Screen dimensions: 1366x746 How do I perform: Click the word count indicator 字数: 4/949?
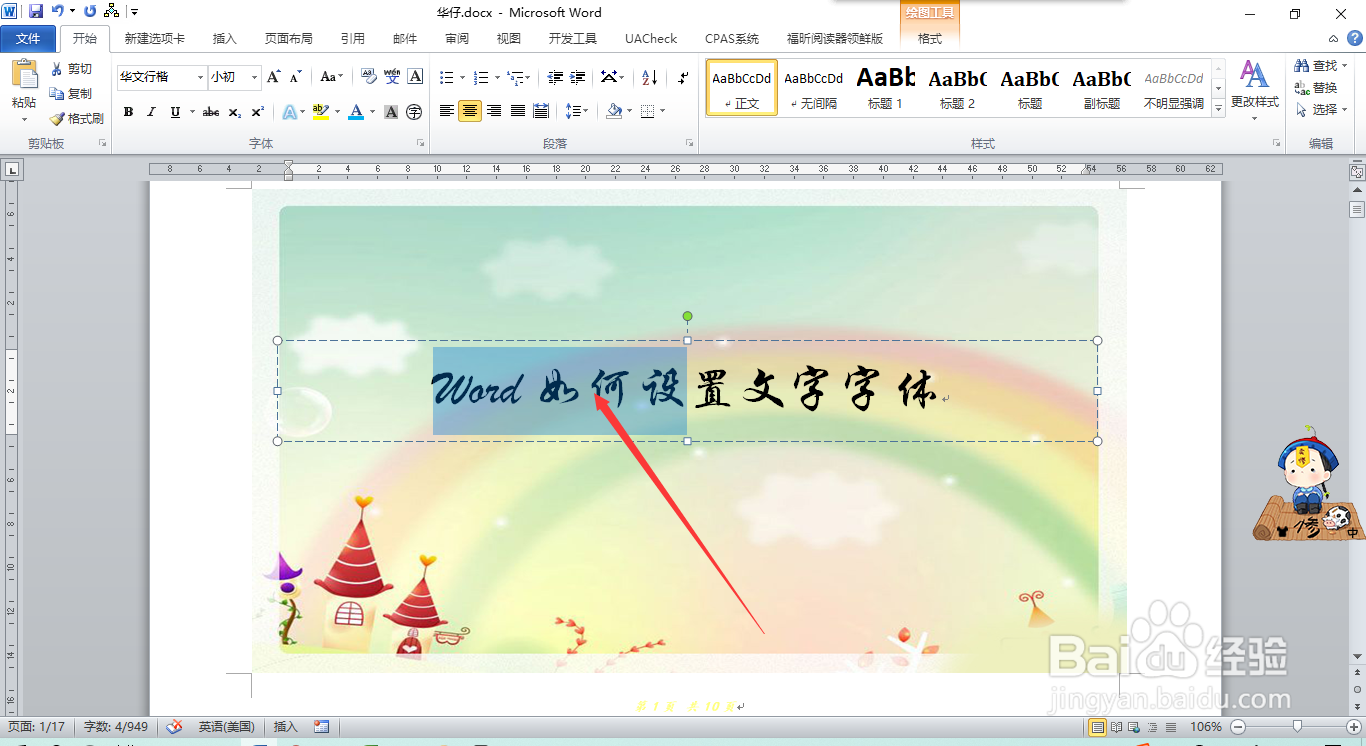pyautogui.click(x=116, y=727)
